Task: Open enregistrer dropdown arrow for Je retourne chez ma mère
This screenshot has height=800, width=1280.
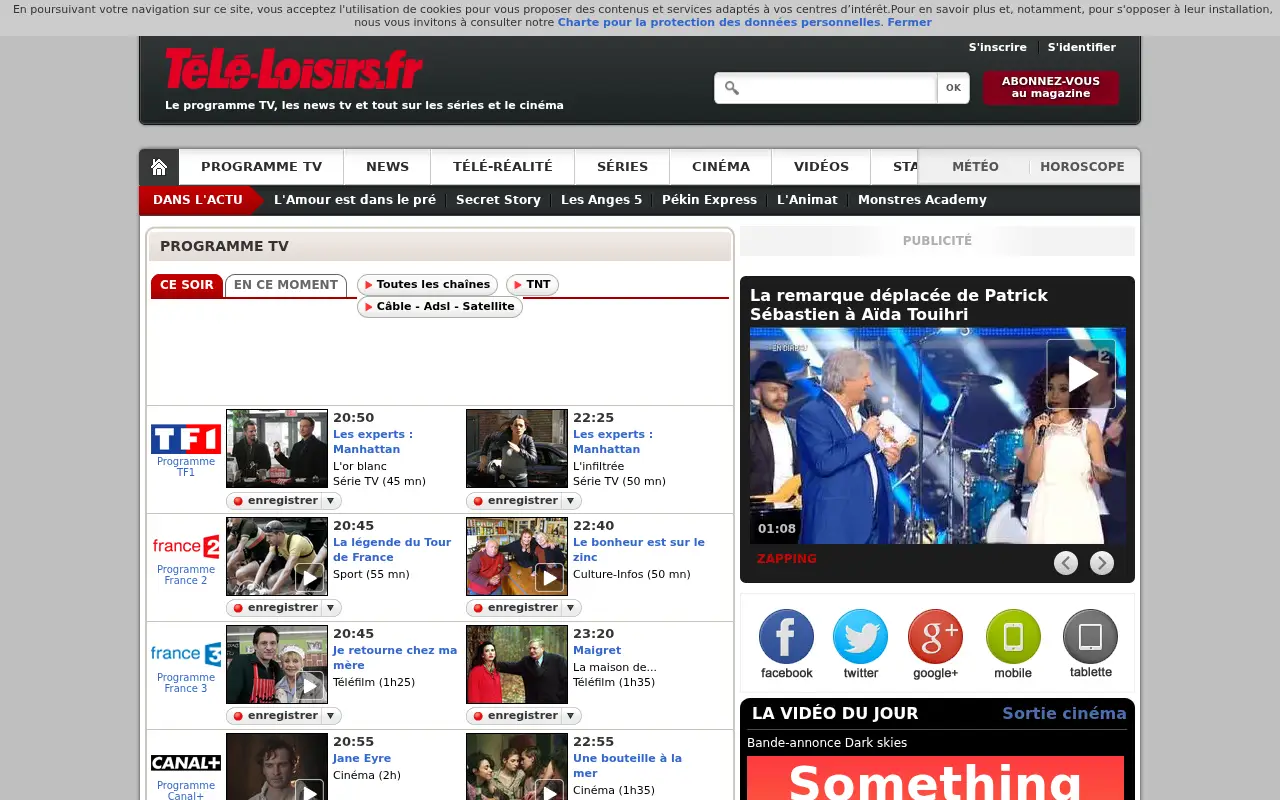Action: coord(330,715)
